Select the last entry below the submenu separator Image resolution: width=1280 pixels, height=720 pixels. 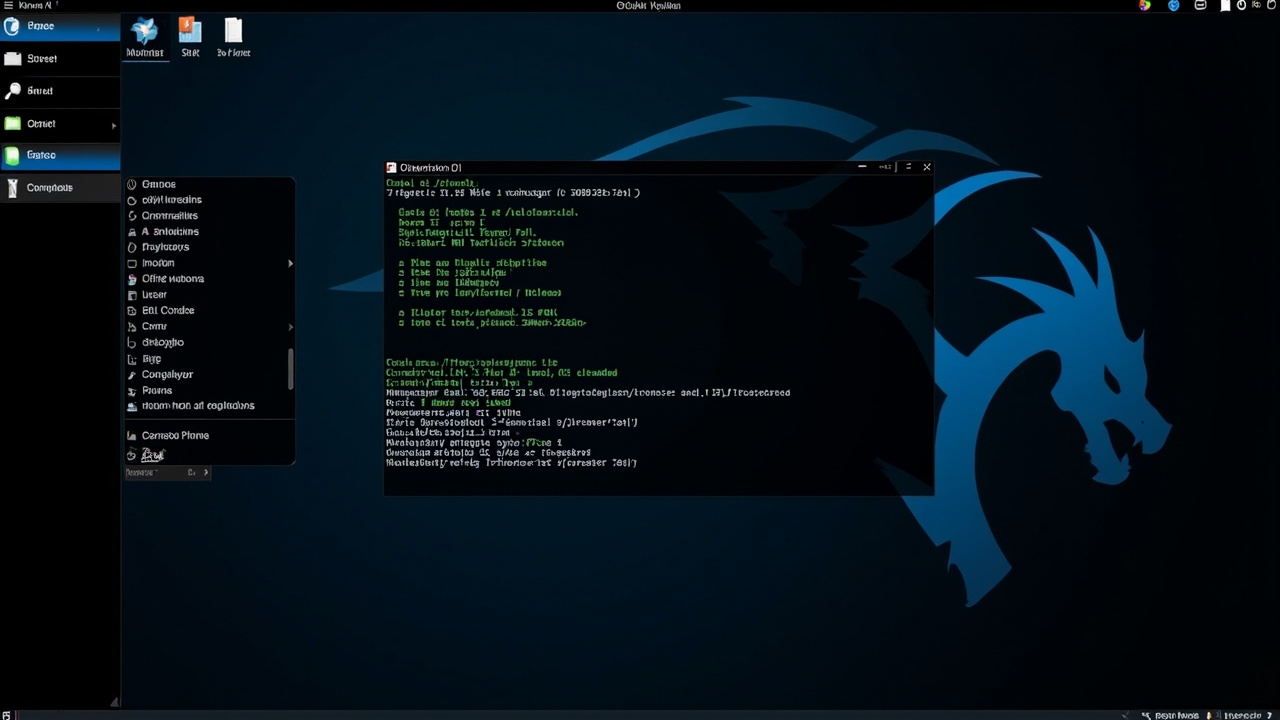pos(208,455)
